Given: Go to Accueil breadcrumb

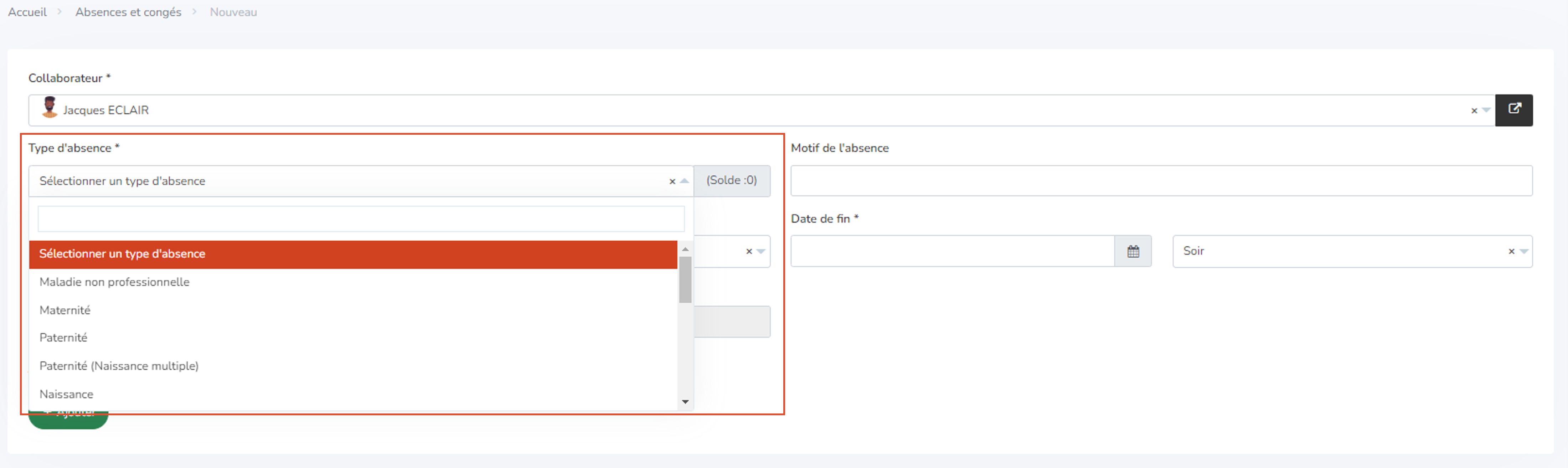Looking at the screenshot, I should click(27, 12).
